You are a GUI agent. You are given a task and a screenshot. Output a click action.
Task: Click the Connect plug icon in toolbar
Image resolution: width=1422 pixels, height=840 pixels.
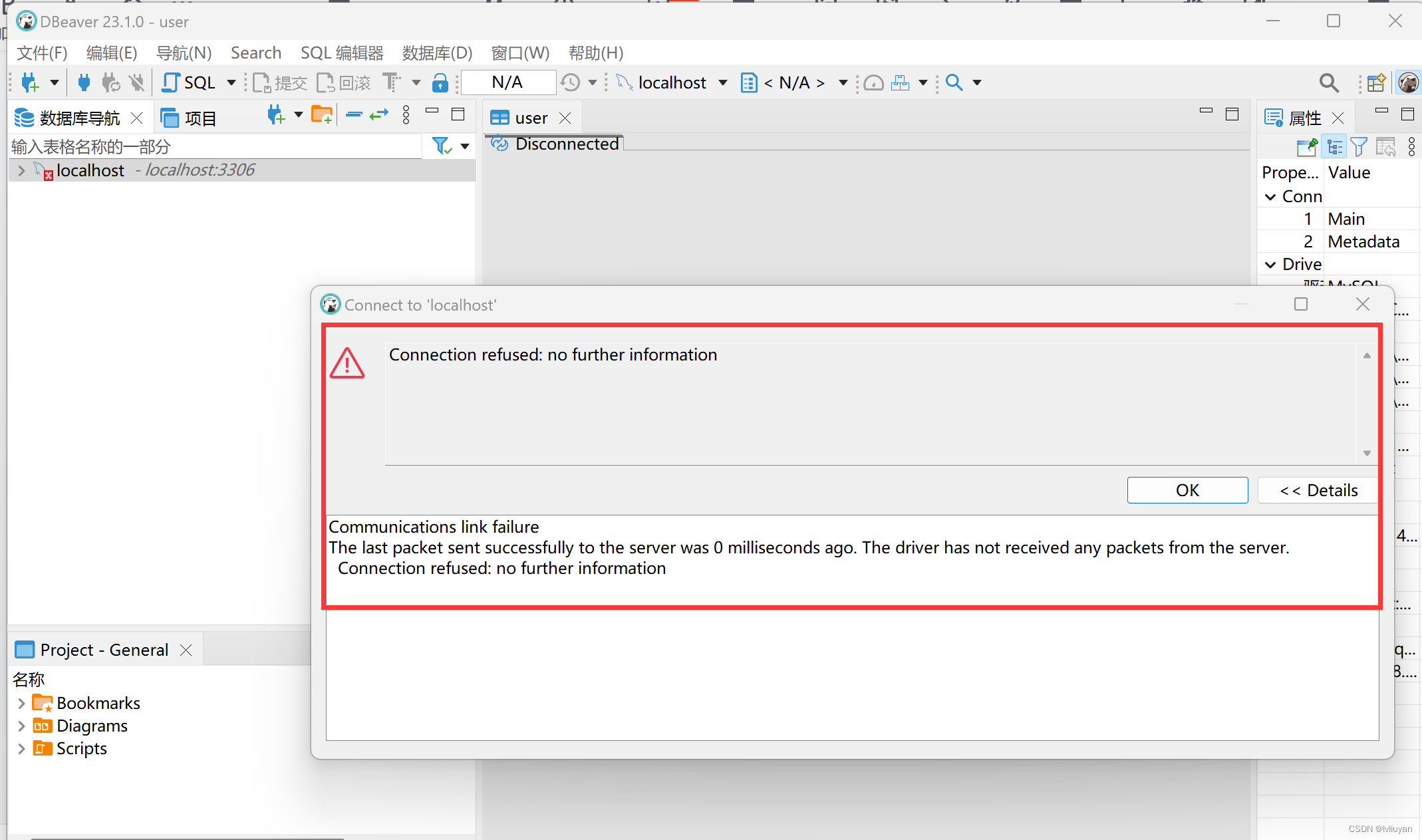coord(84,82)
